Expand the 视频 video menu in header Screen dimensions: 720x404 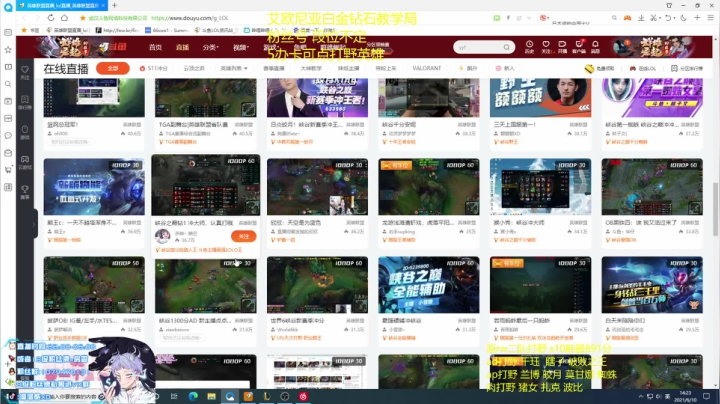tap(241, 47)
